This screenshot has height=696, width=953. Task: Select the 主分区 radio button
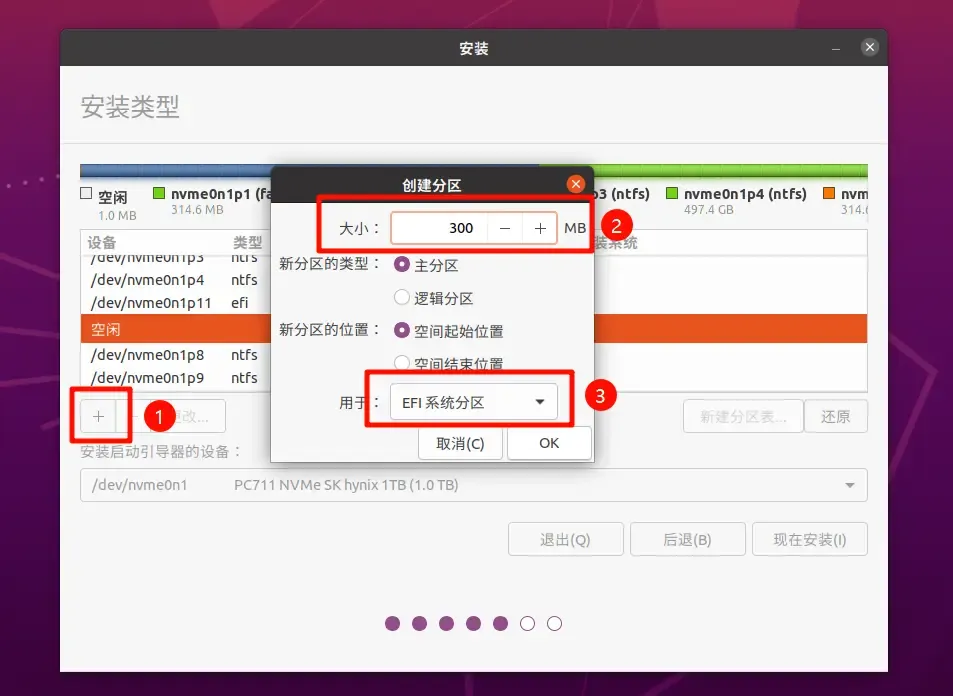click(402, 264)
